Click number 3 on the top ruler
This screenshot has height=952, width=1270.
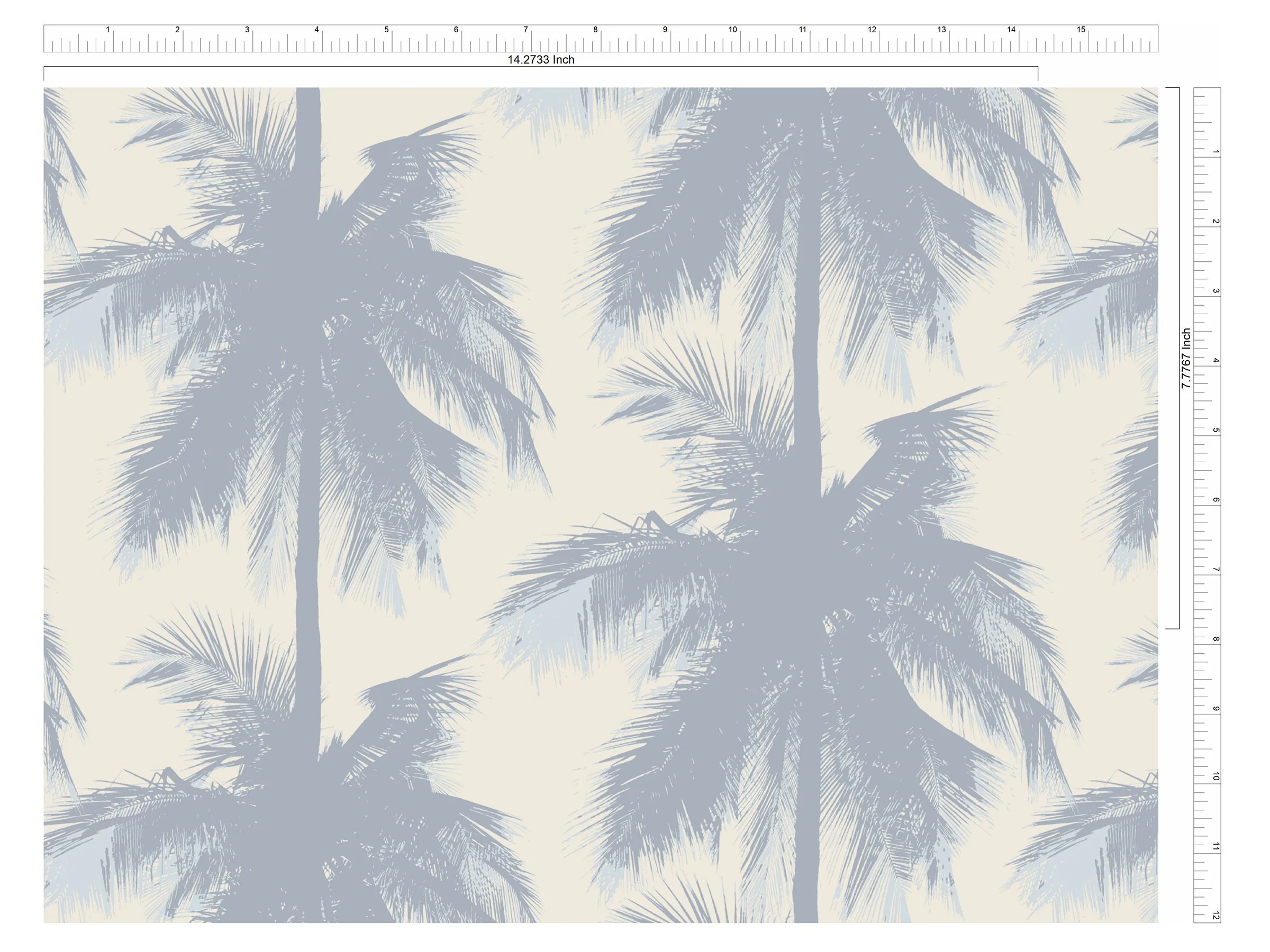click(x=247, y=30)
